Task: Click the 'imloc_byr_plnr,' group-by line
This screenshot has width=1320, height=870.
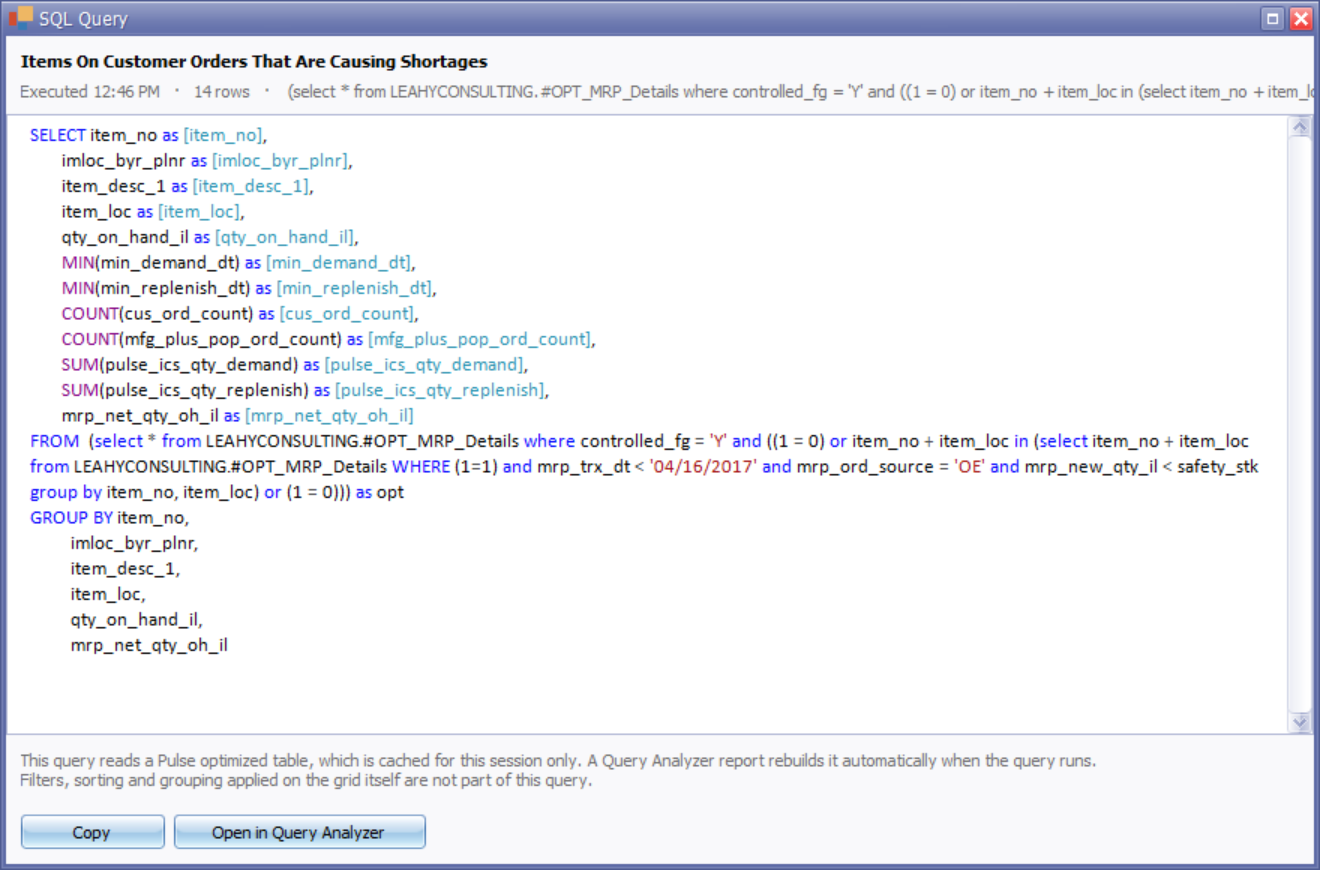Action: coord(134,543)
